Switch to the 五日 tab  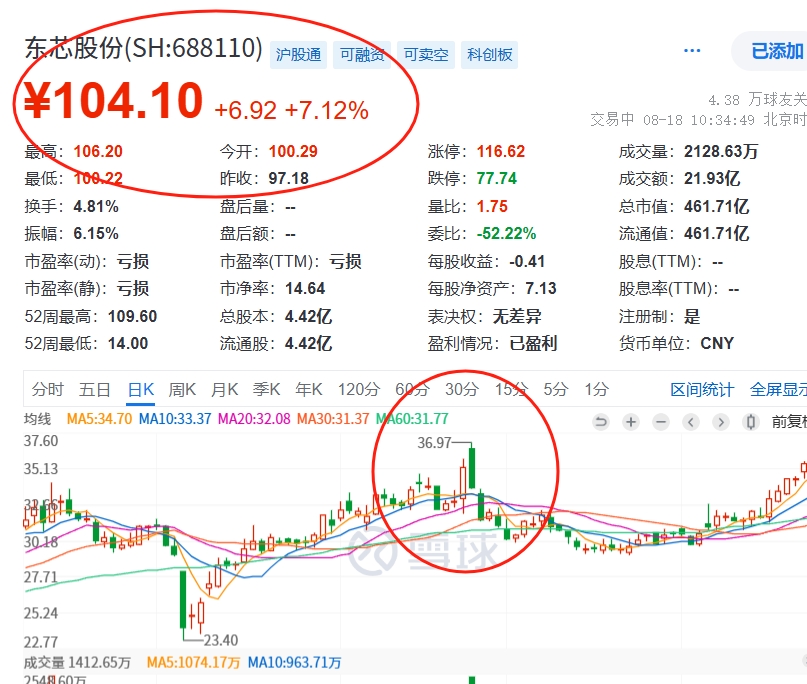click(95, 390)
